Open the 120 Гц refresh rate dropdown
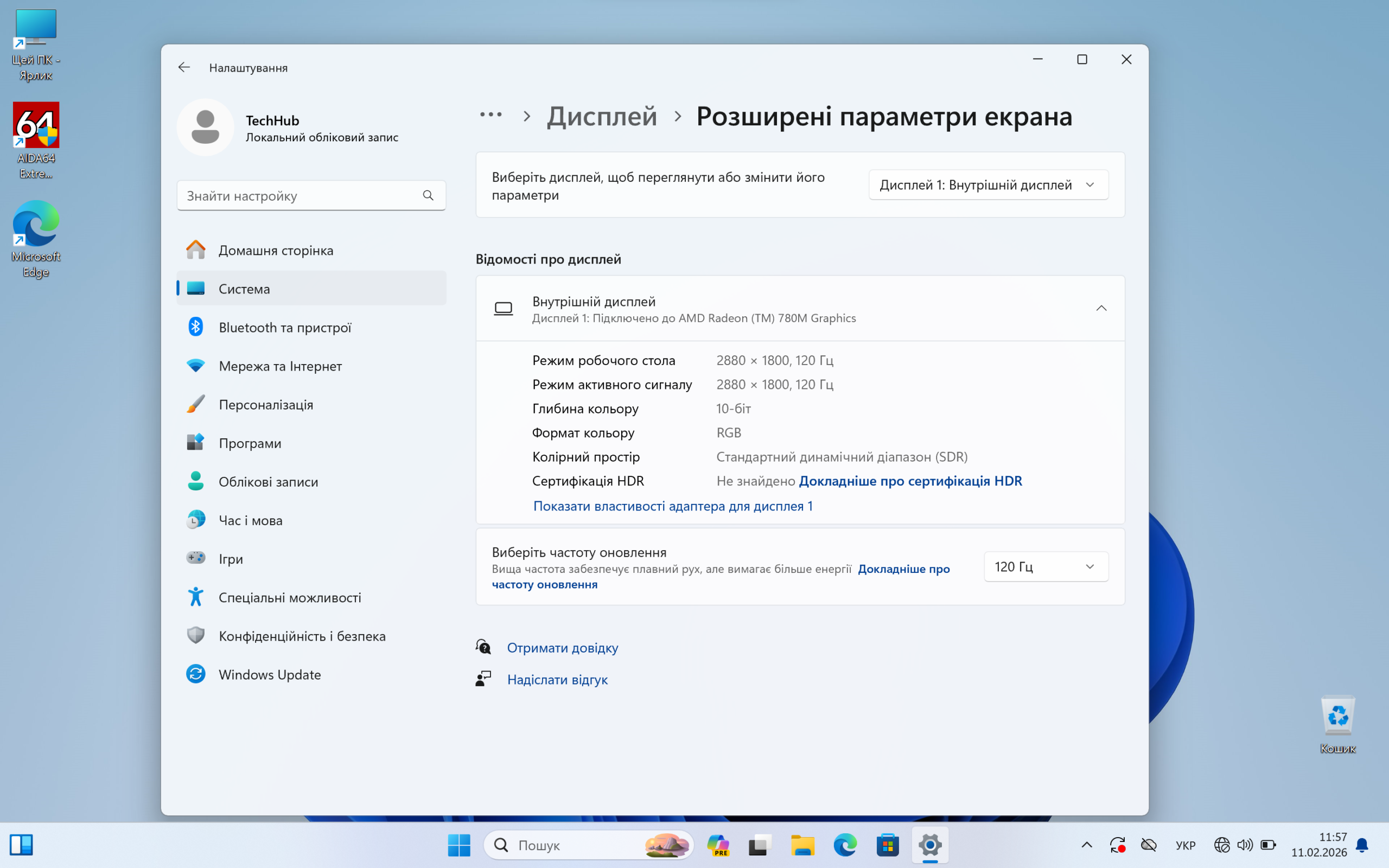This screenshot has width=1389, height=868. pos(1045,566)
